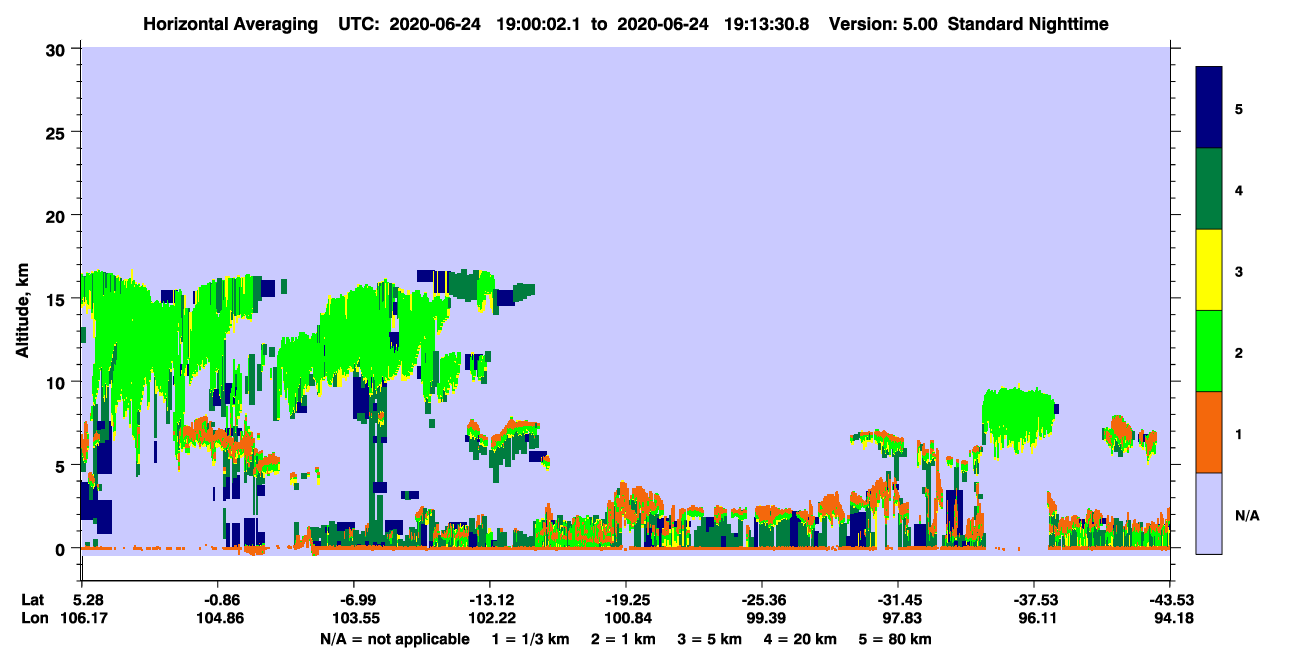Click the '4 = 20 km' footnote entry

[802, 639]
